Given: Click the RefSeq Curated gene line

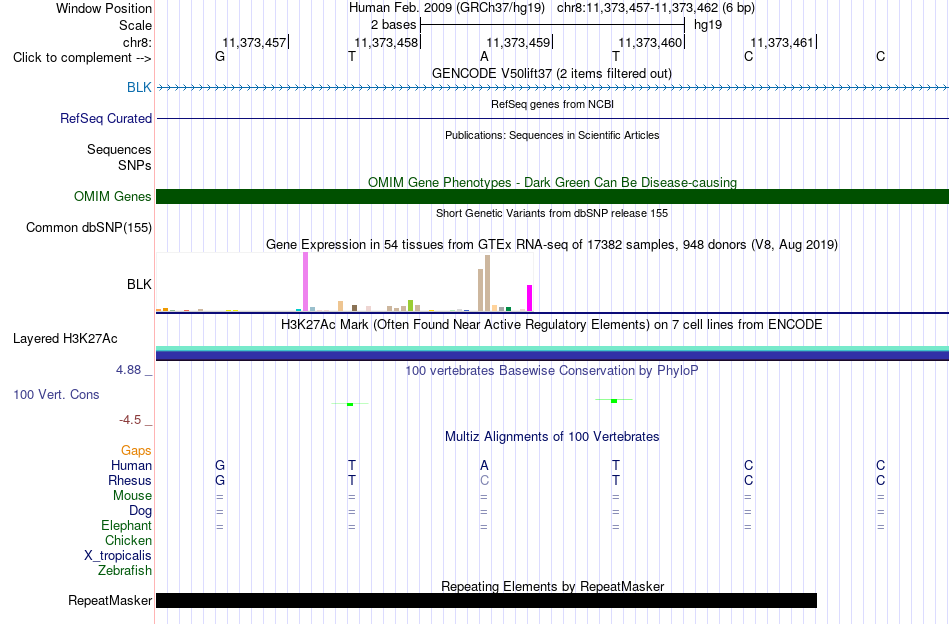Looking at the screenshot, I should 552,118.
